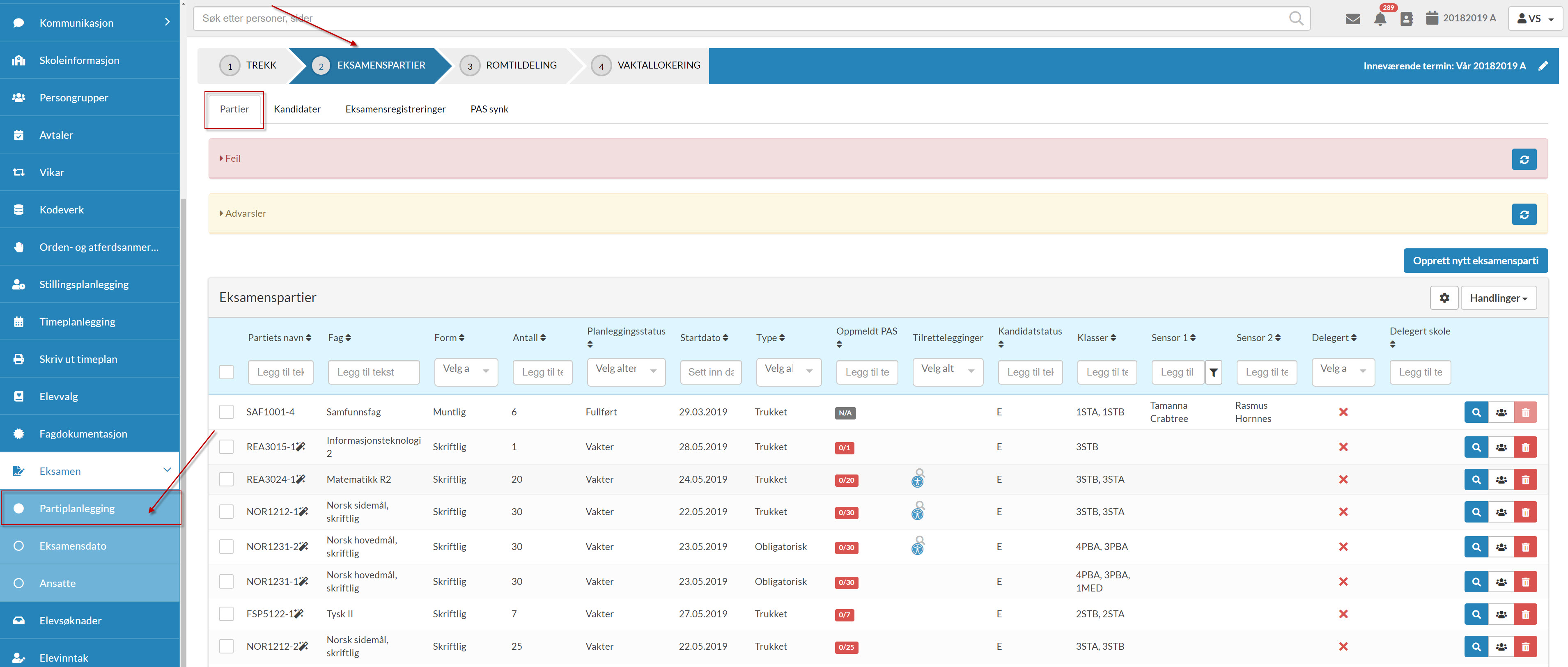This screenshot has height=667, width=1568.
Task: Open Timeplanlegging in the sidebar
Action: click(x=90, y=322)
